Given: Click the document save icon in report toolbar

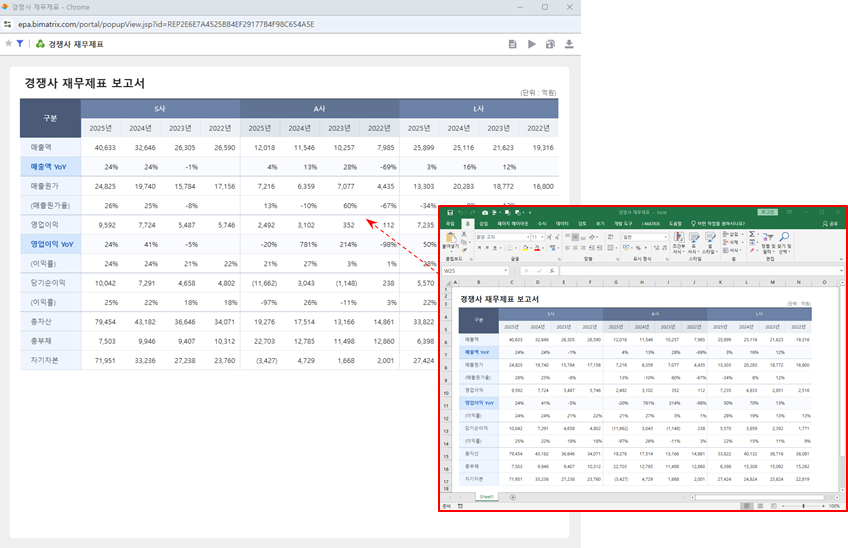Looking at the screenshot, I should [513, 44].
